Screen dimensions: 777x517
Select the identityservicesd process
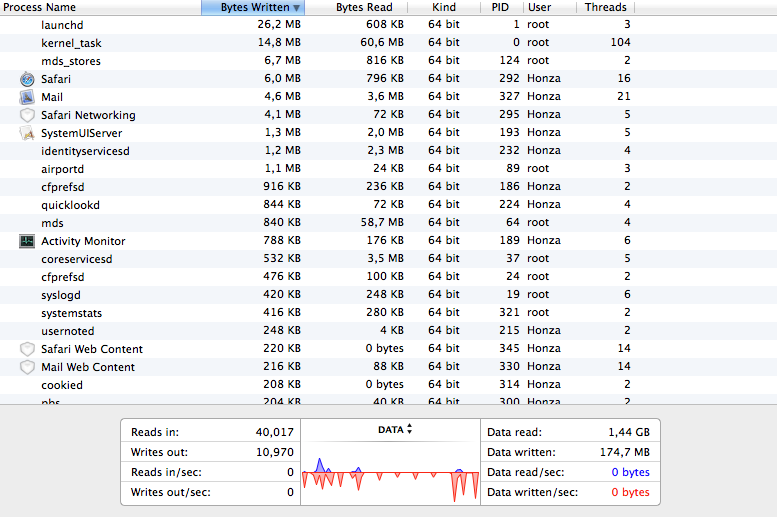click(x=85, y=151)
